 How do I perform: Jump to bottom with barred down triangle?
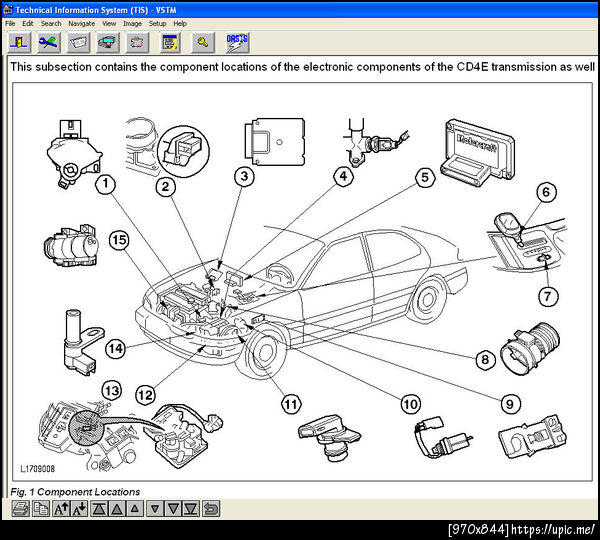point(191,509)
